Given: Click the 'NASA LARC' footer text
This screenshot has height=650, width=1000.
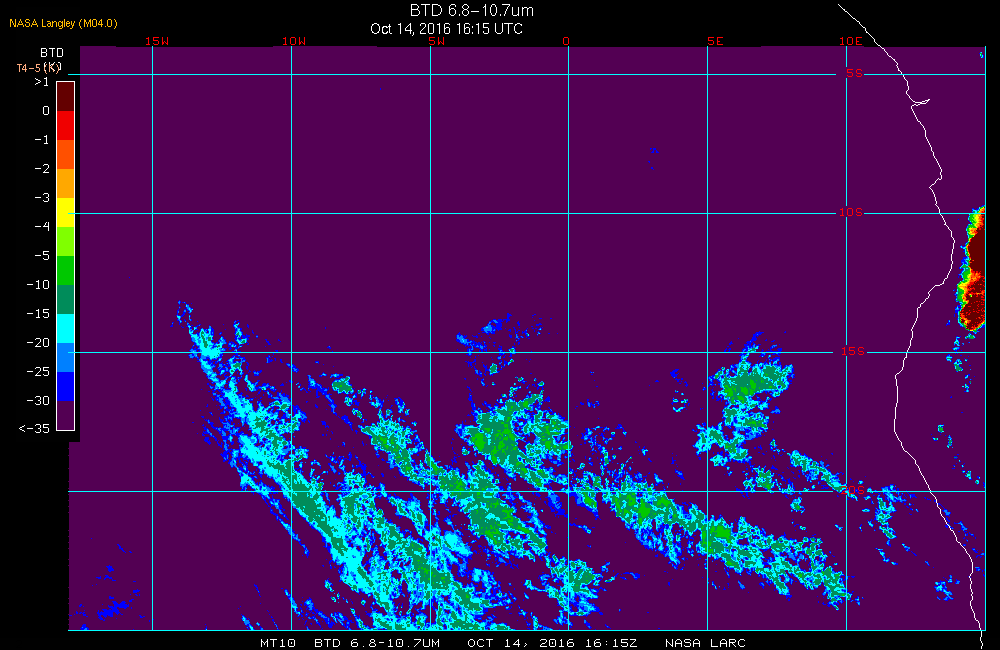Looking at the screenshot, I should pos(705,643).
